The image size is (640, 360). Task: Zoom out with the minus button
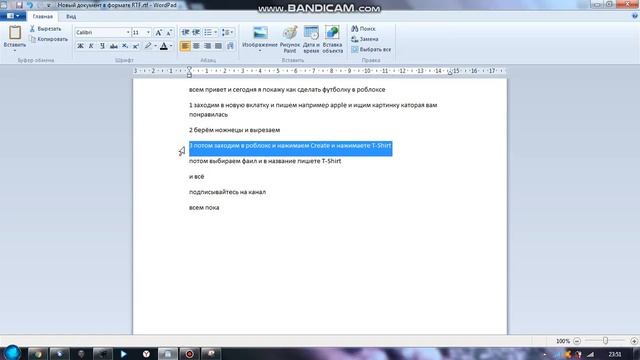point(577,341)
